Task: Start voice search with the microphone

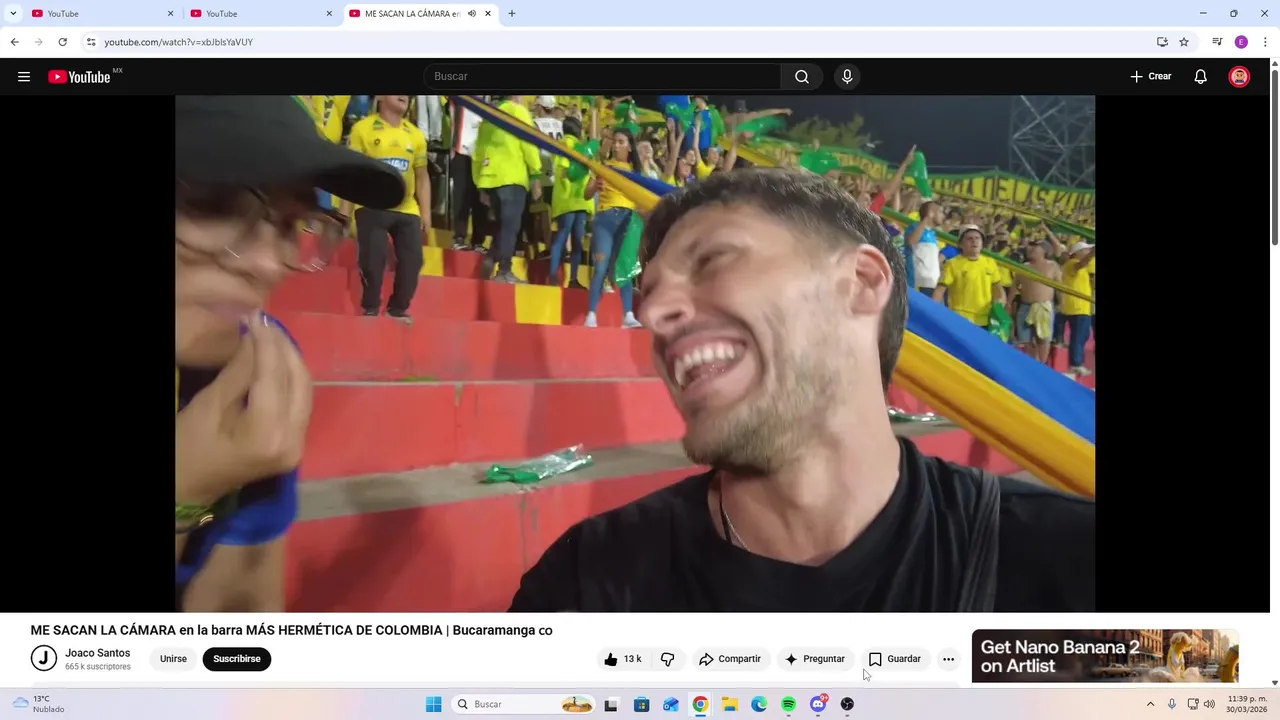Action: coord(847,77)
